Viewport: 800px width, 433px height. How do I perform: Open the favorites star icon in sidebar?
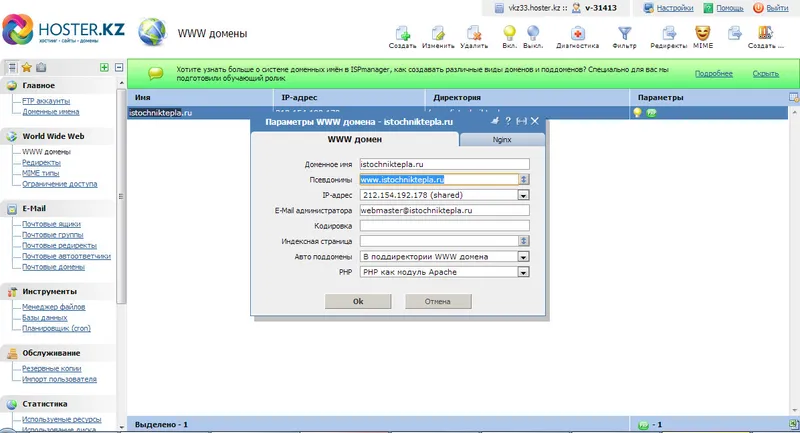click(27, 67)
